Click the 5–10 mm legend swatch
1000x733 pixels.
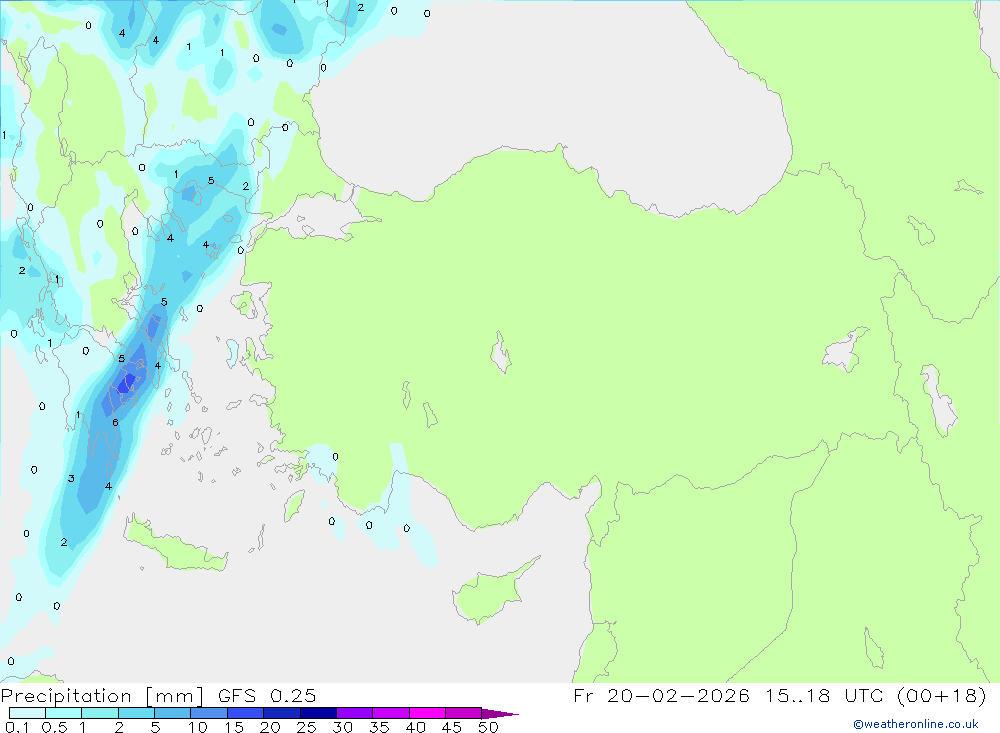(173, 713)
